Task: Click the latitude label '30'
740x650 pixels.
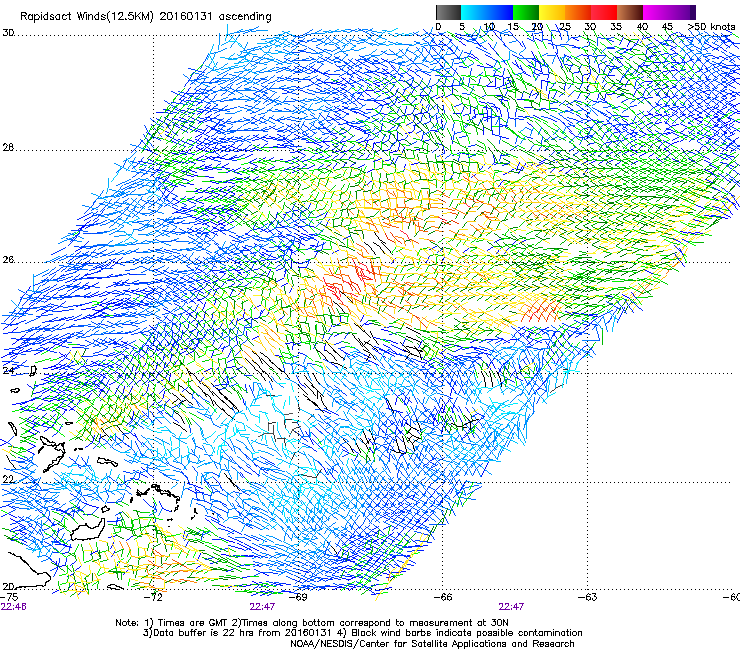Action: (x=8, y=33)
